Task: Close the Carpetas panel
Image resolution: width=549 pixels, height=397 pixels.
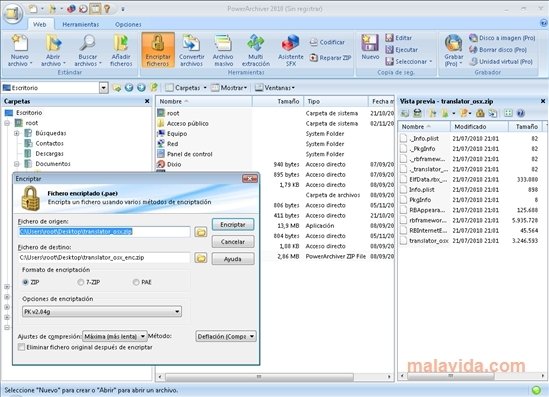Action: 147,101
